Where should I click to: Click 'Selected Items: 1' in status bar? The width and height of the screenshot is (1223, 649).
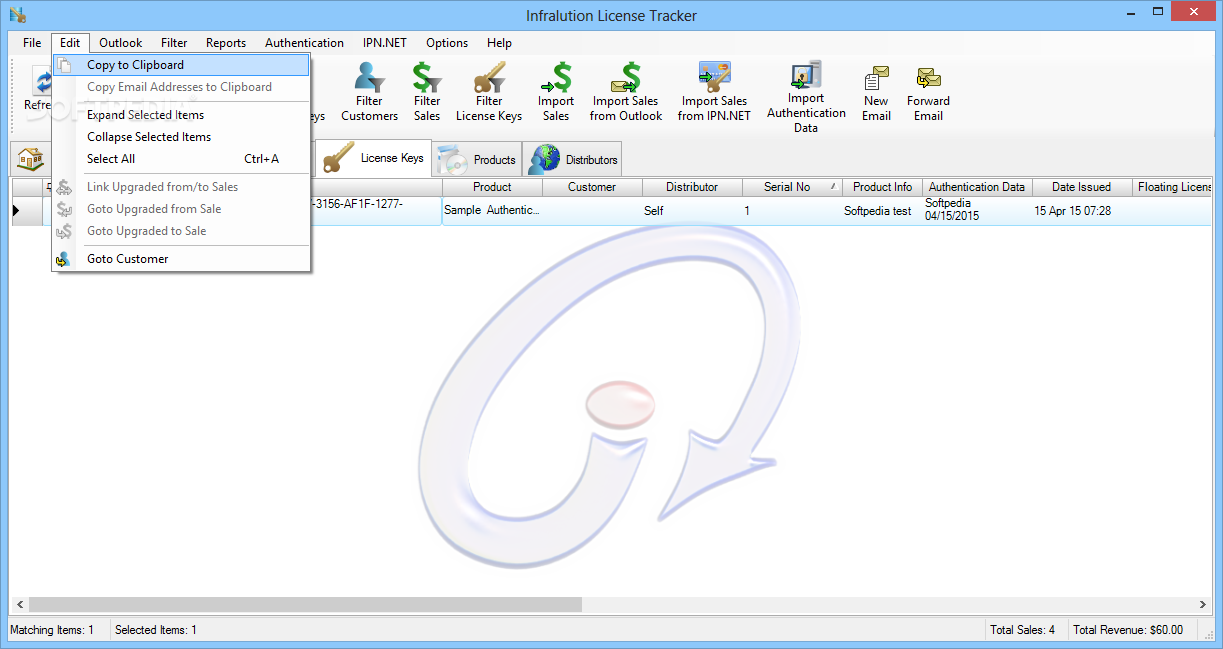pyautogui.click(x=156, y=630)
